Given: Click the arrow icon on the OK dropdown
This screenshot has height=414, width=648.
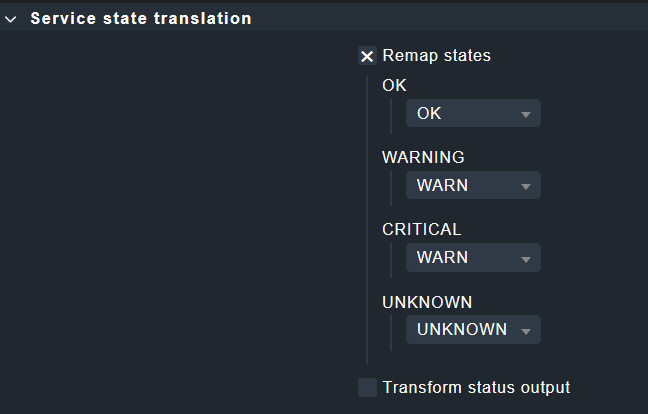Looking at the screenshot, I should click(526, 114).
